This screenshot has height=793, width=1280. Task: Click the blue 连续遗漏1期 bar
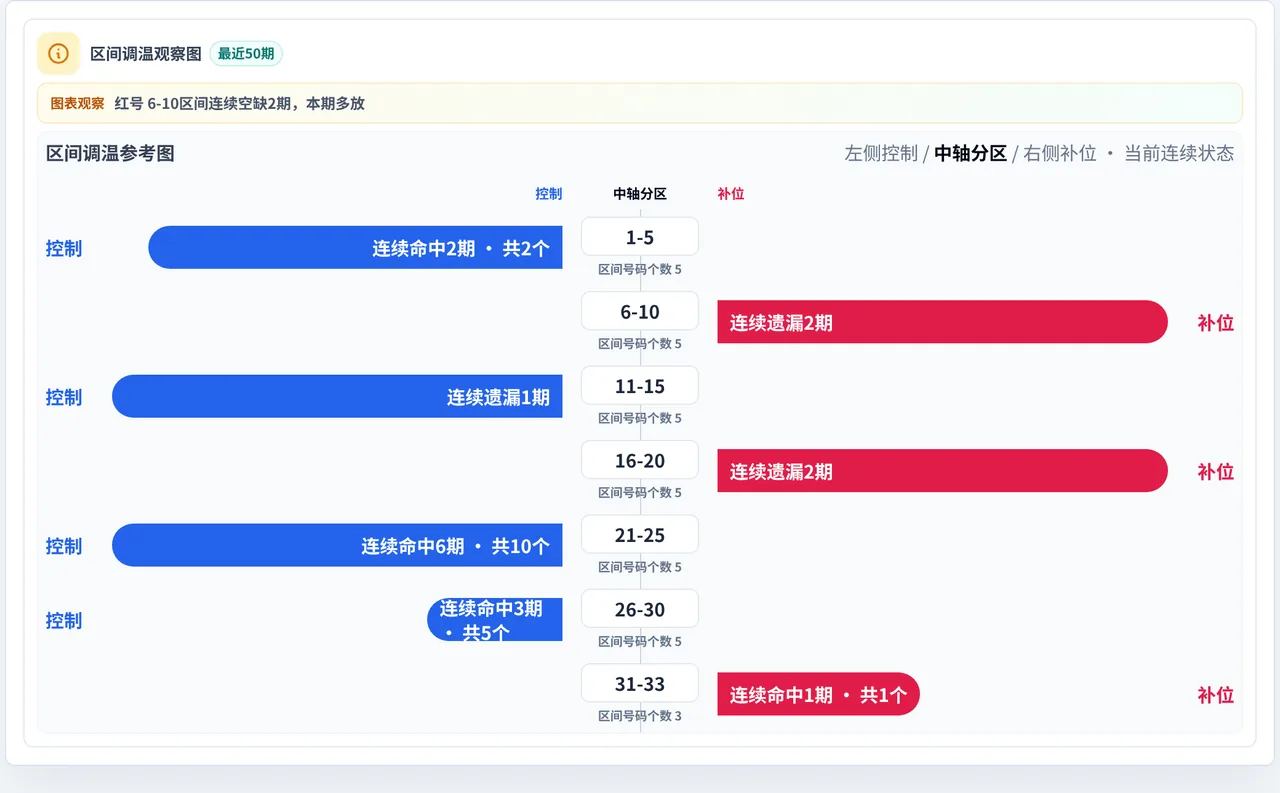click(x=337, y=396)
